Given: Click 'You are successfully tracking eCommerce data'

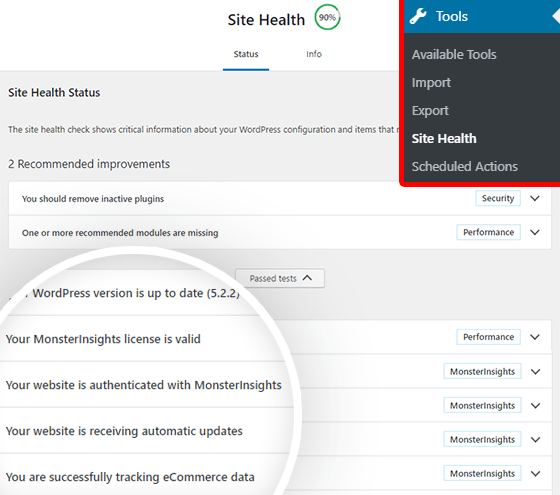Looking at the screenshot, I should pos(130,477).
